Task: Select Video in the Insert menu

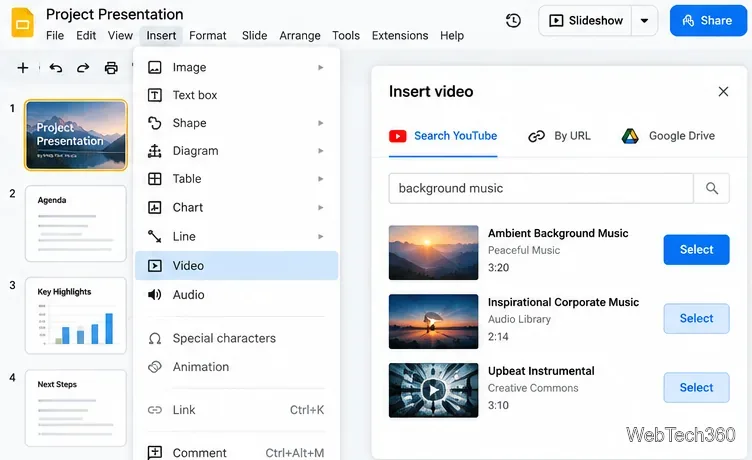Action: tap(236, 265)
